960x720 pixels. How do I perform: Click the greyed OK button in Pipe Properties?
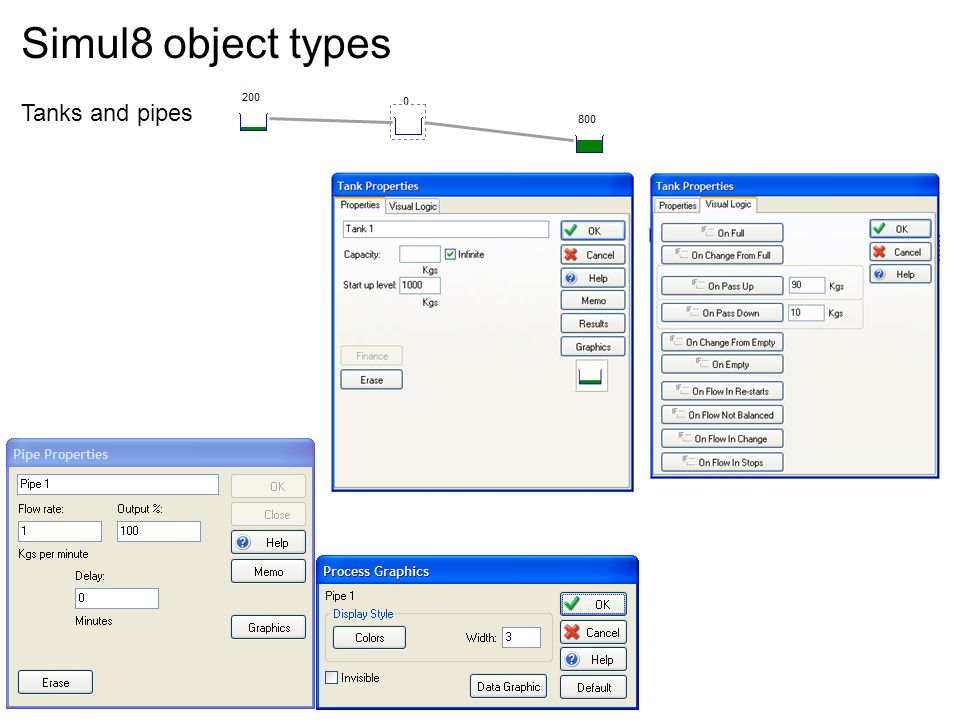click(x=268, y=486)
